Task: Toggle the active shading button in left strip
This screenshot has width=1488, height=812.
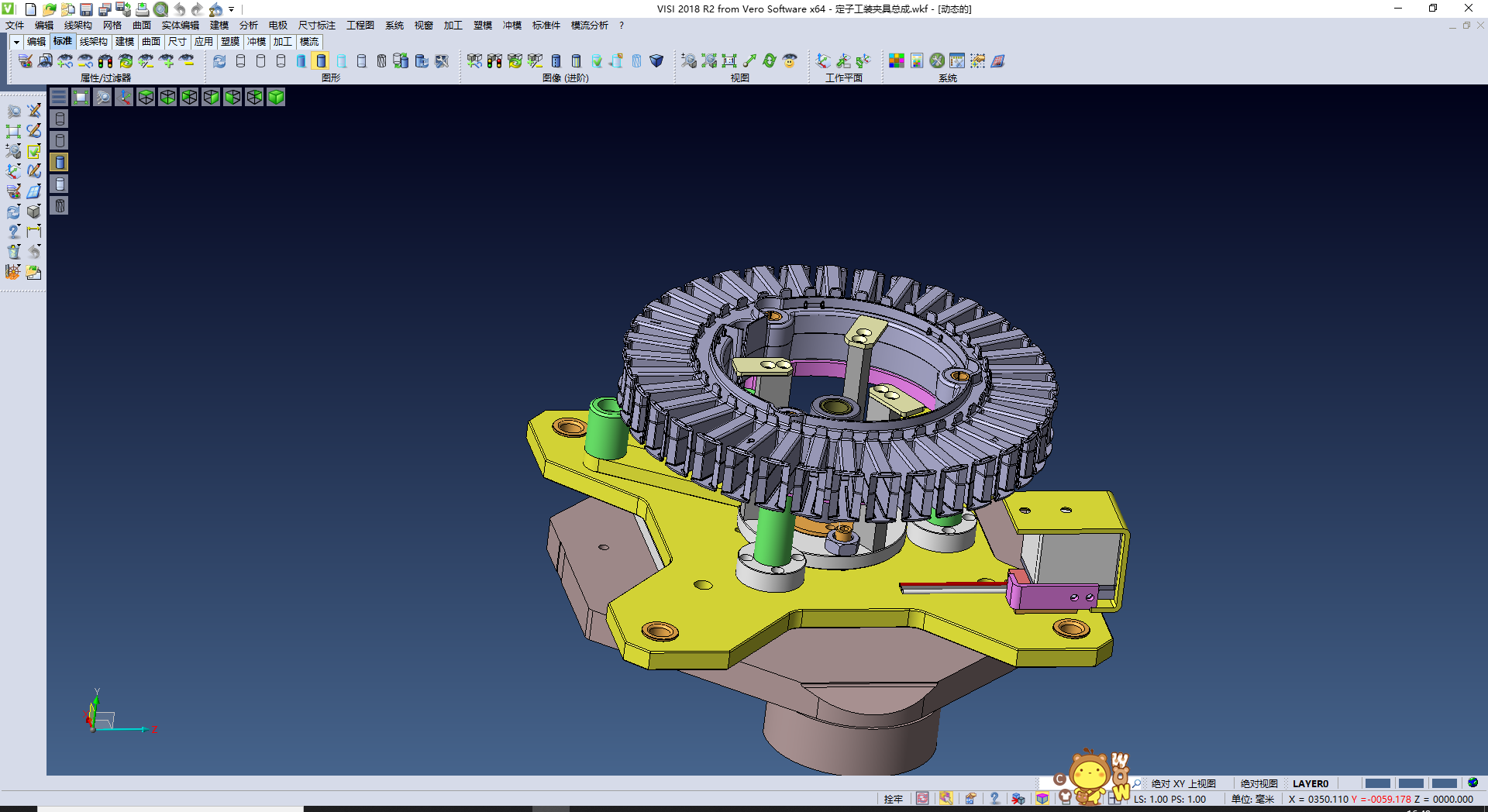Action: [x=60, y=162]
